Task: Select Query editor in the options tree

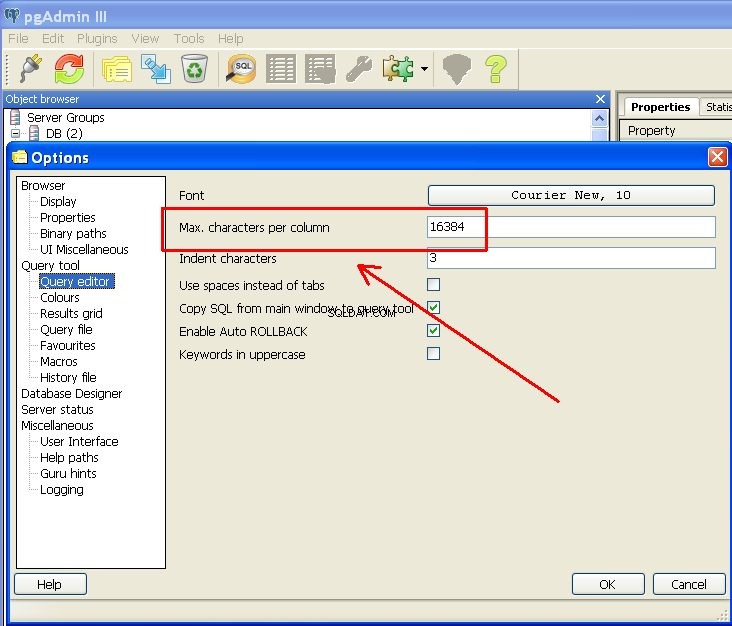Action: point(77,281)
